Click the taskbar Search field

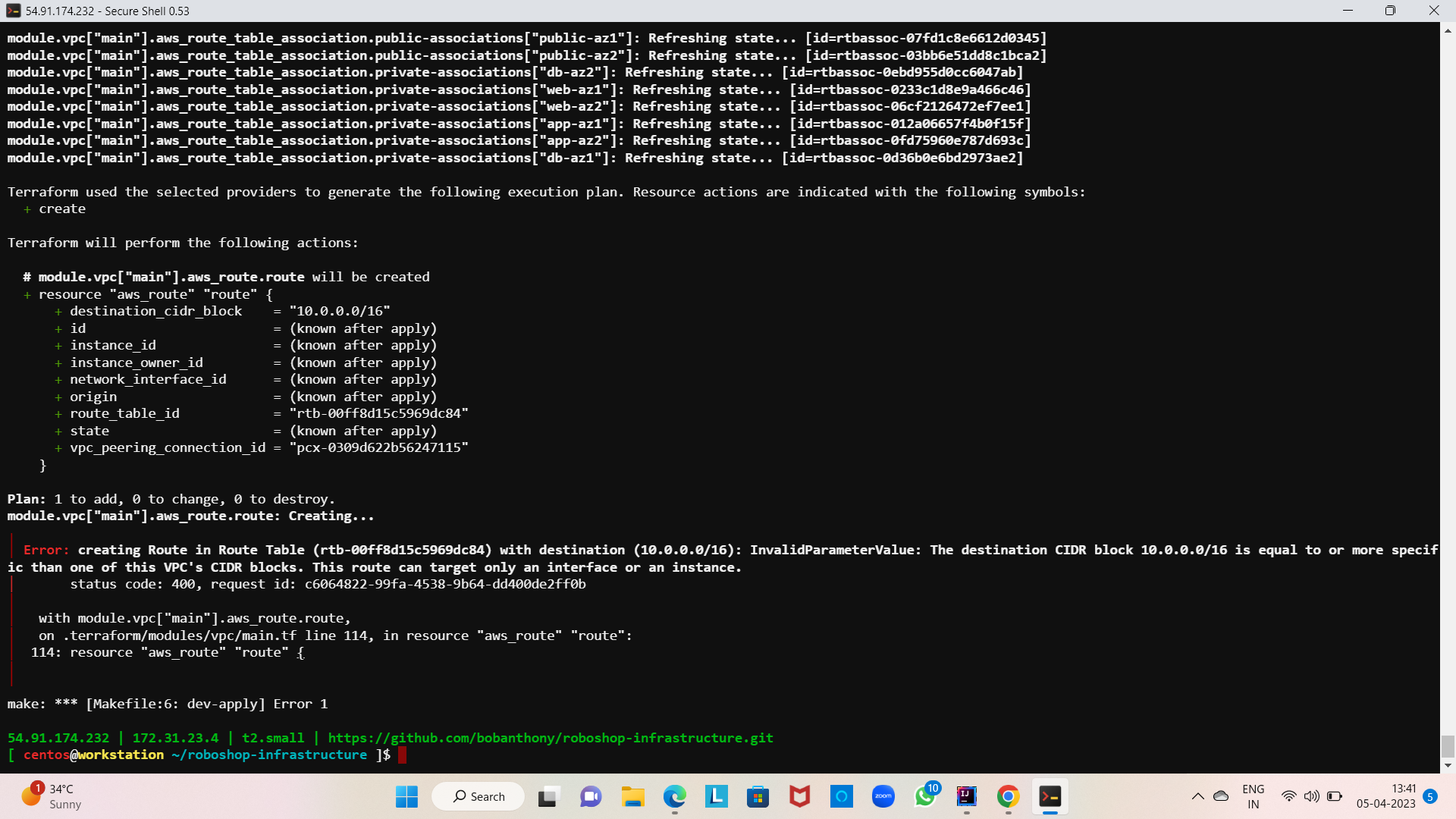coord(478,796)
